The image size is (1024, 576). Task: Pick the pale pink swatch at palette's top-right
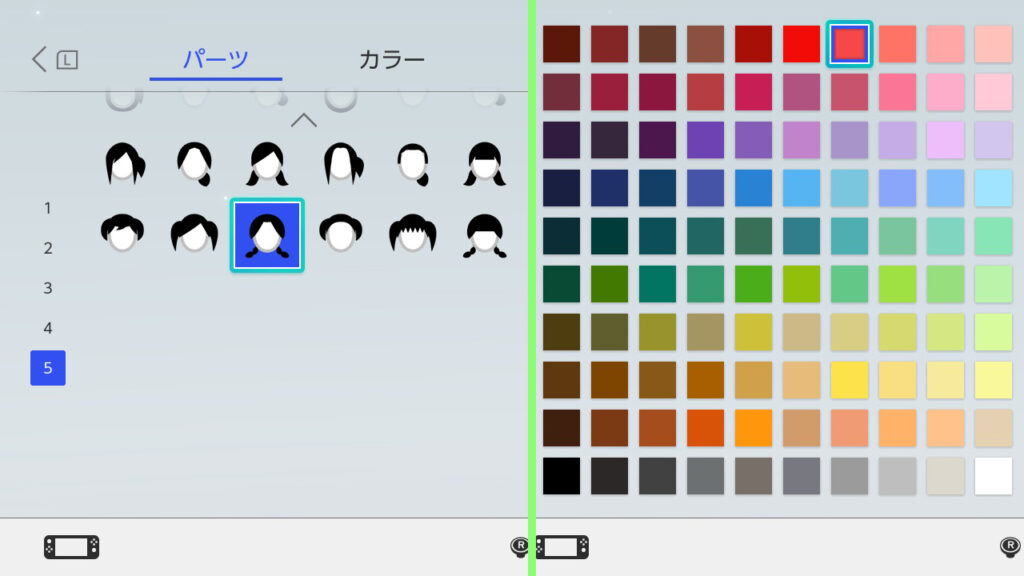point(993,44)
